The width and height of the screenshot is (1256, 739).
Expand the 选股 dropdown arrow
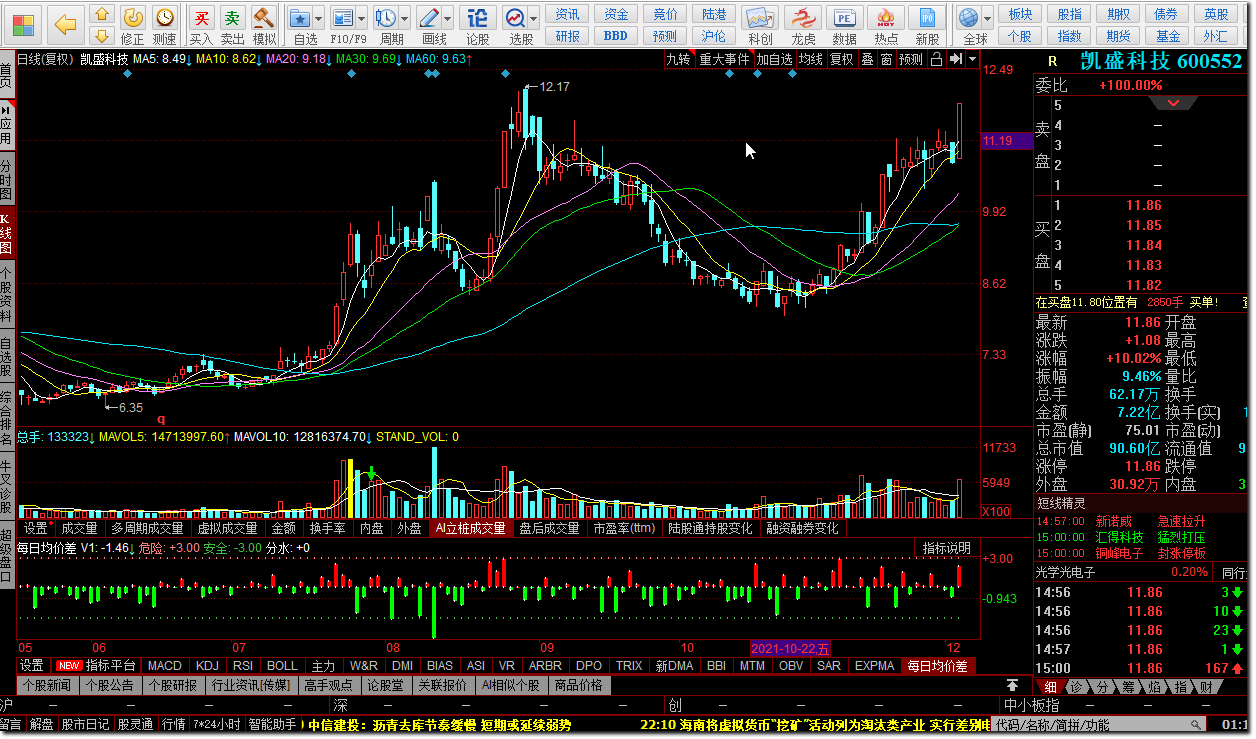pos(535,19)
